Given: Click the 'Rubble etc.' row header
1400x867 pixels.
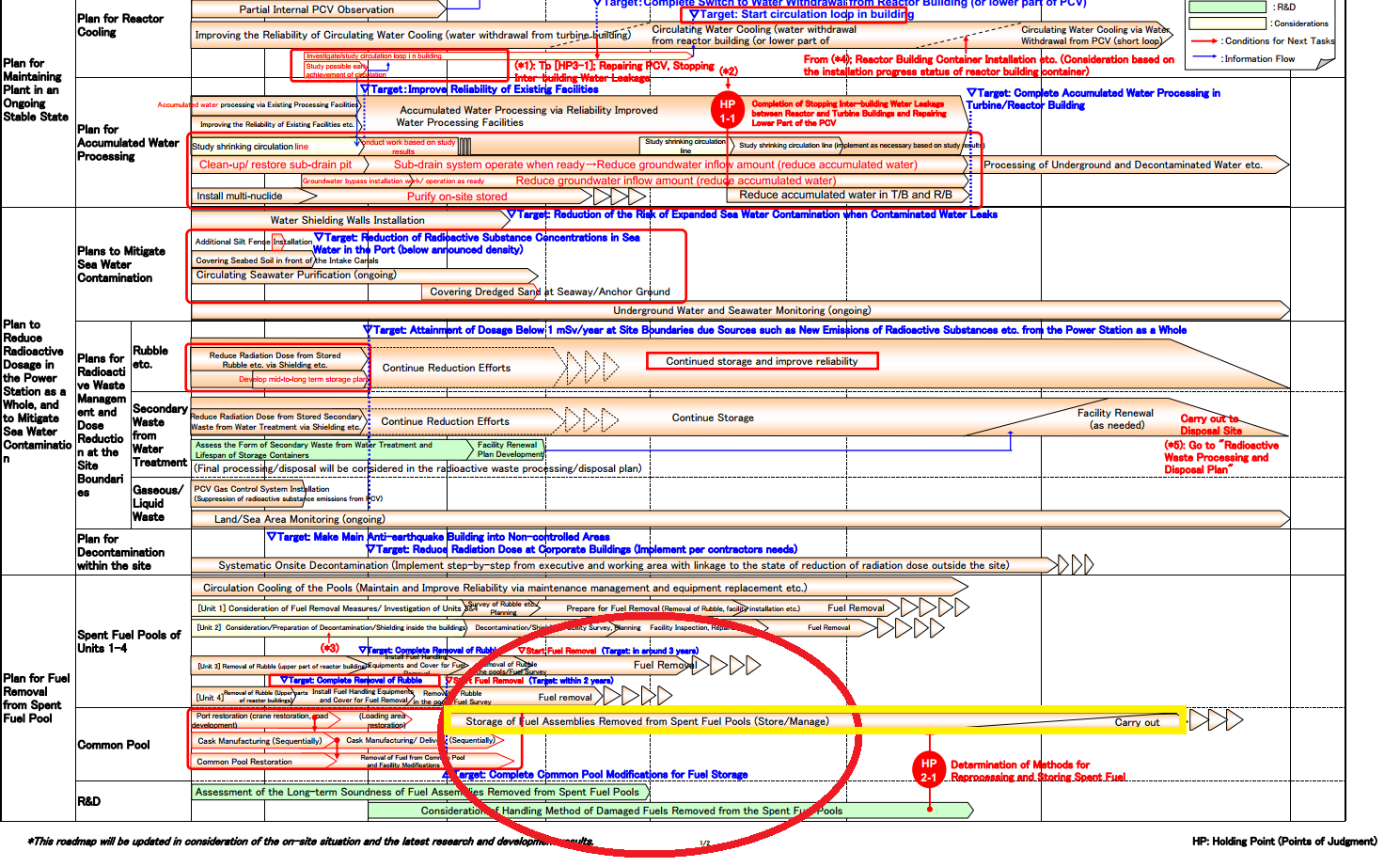Looking at the screenshot, I should click(x=150, y=357).
